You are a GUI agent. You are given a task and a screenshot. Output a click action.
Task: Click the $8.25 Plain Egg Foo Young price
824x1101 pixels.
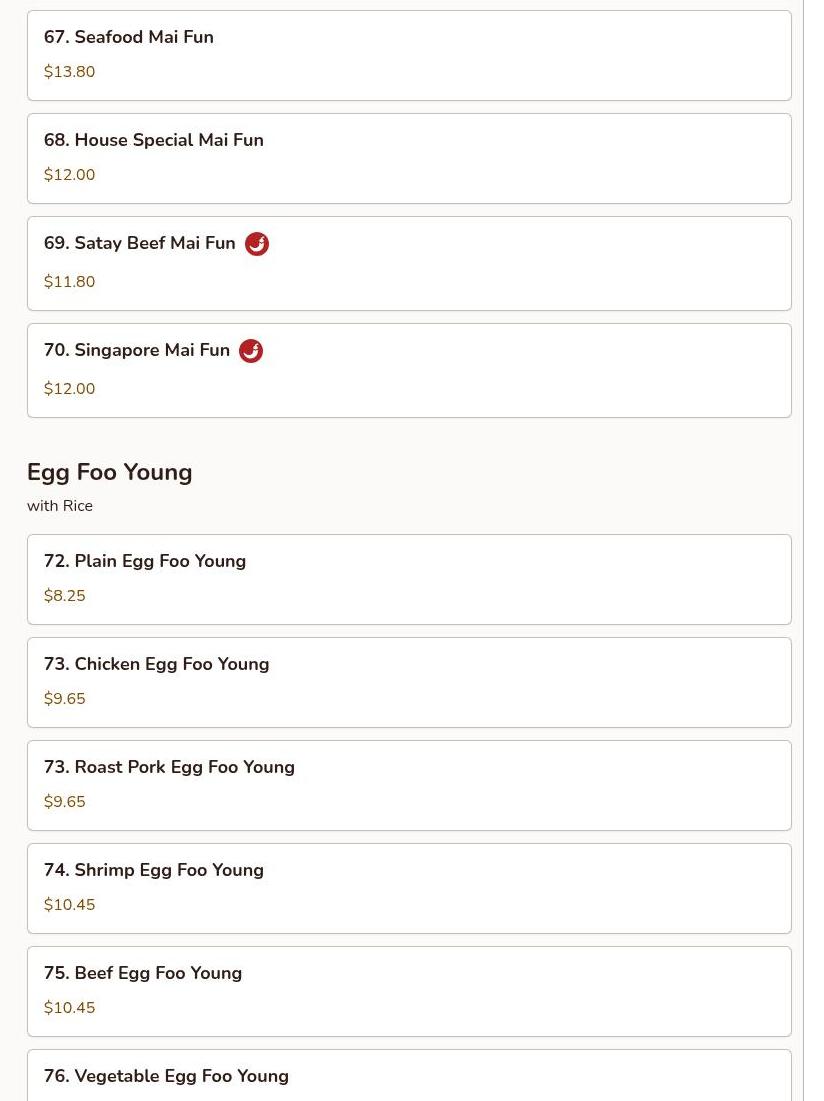[x=65, y=596]
